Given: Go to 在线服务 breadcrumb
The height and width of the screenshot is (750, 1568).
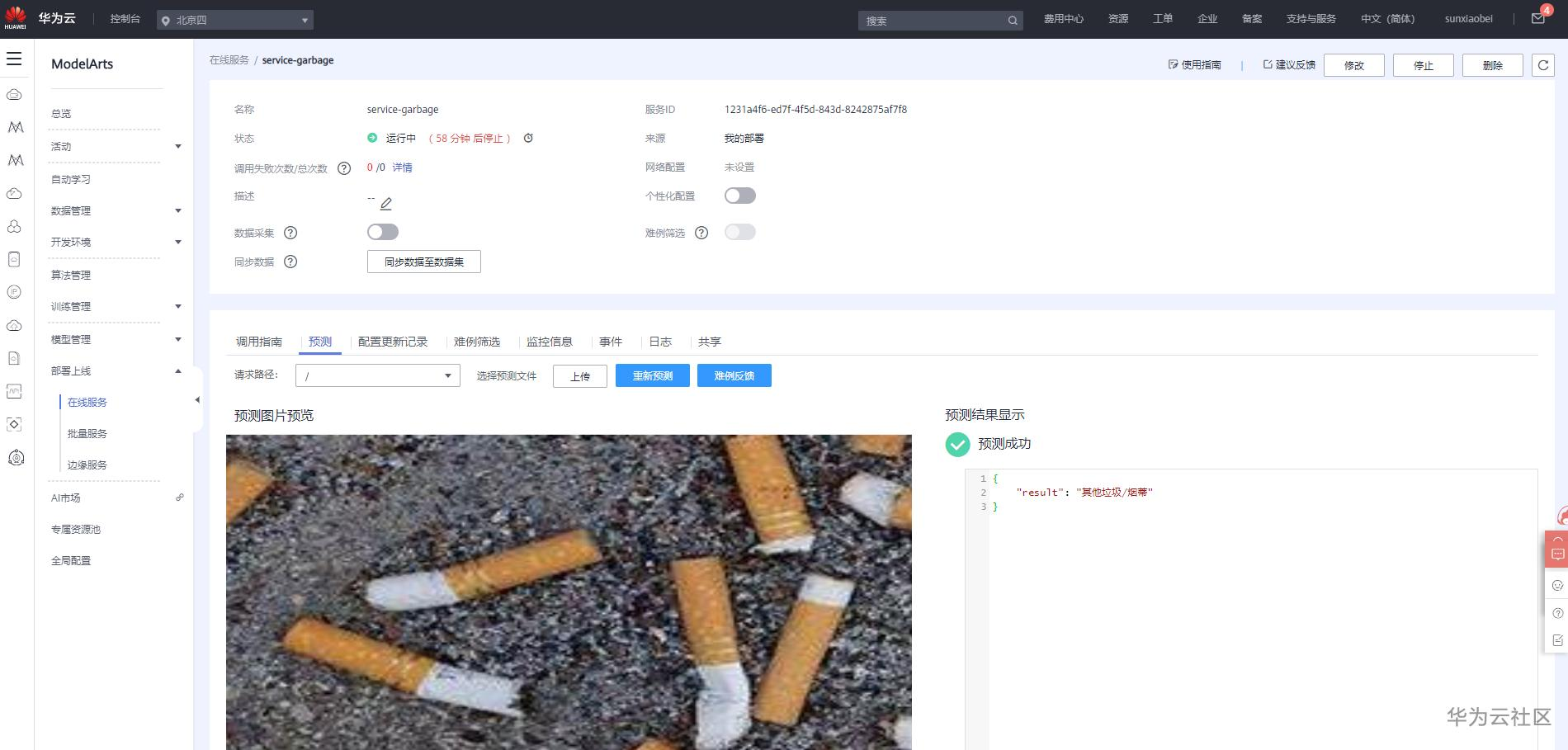Looking at the screenshot, I should pos(229,60).
